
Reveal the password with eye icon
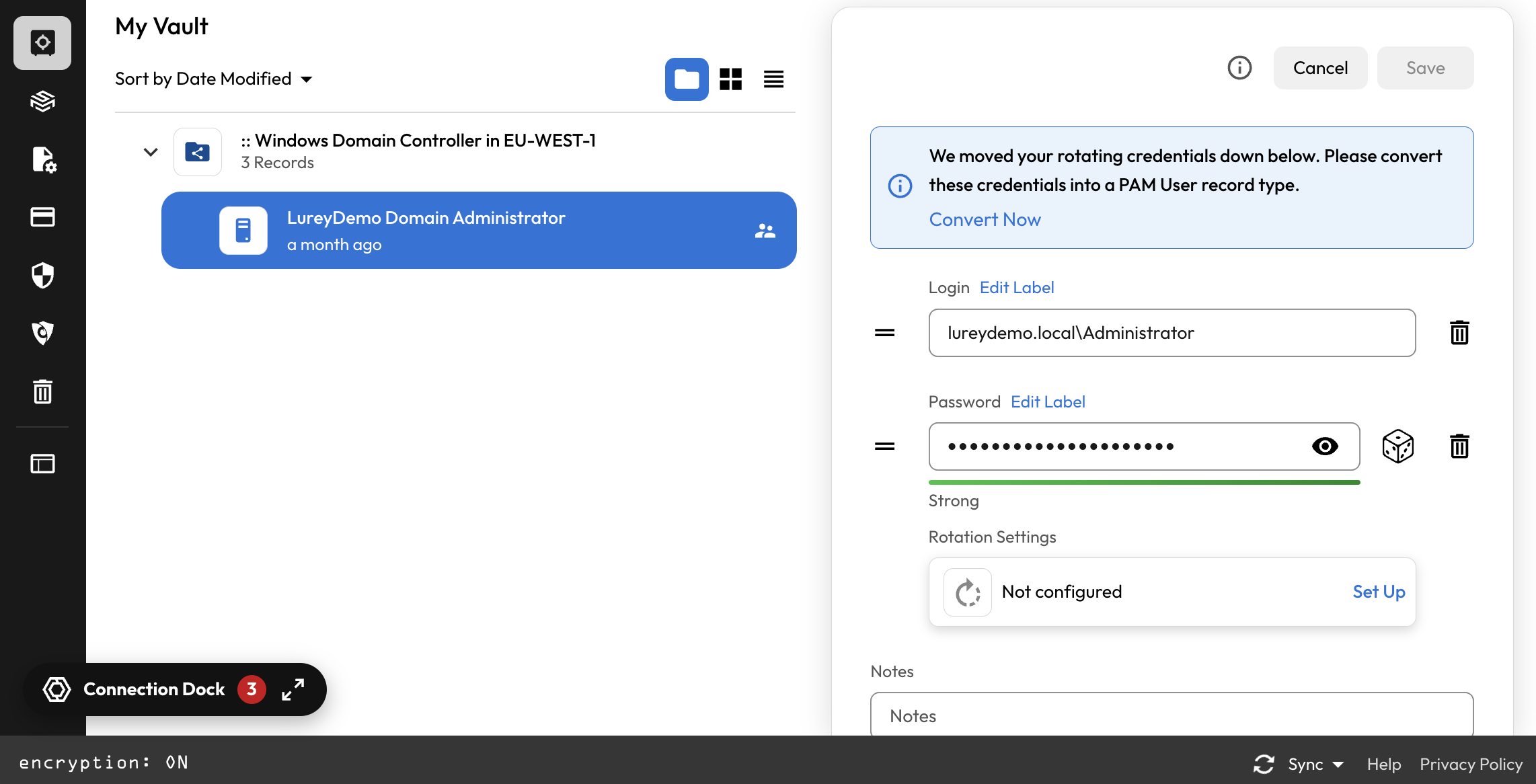click(x=1324, y=446)
